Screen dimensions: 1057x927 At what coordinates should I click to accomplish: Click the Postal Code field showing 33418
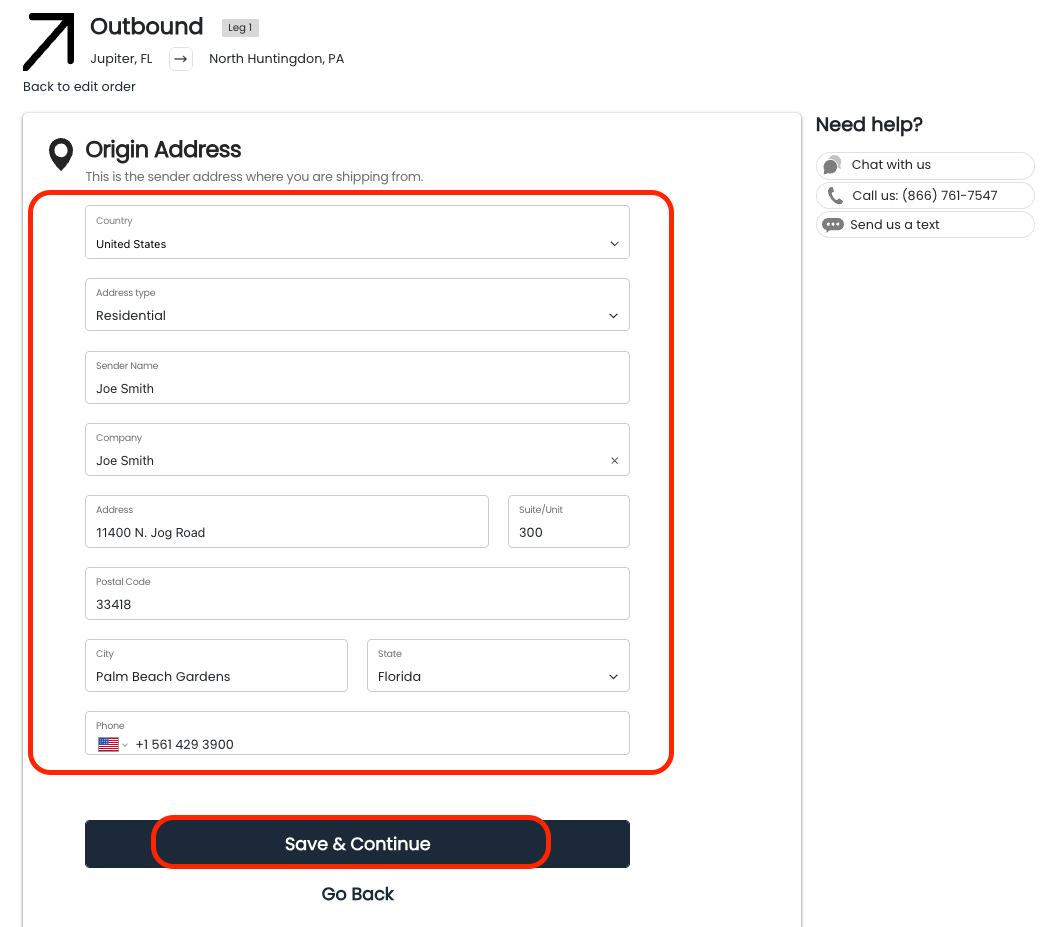coord(357,593)
